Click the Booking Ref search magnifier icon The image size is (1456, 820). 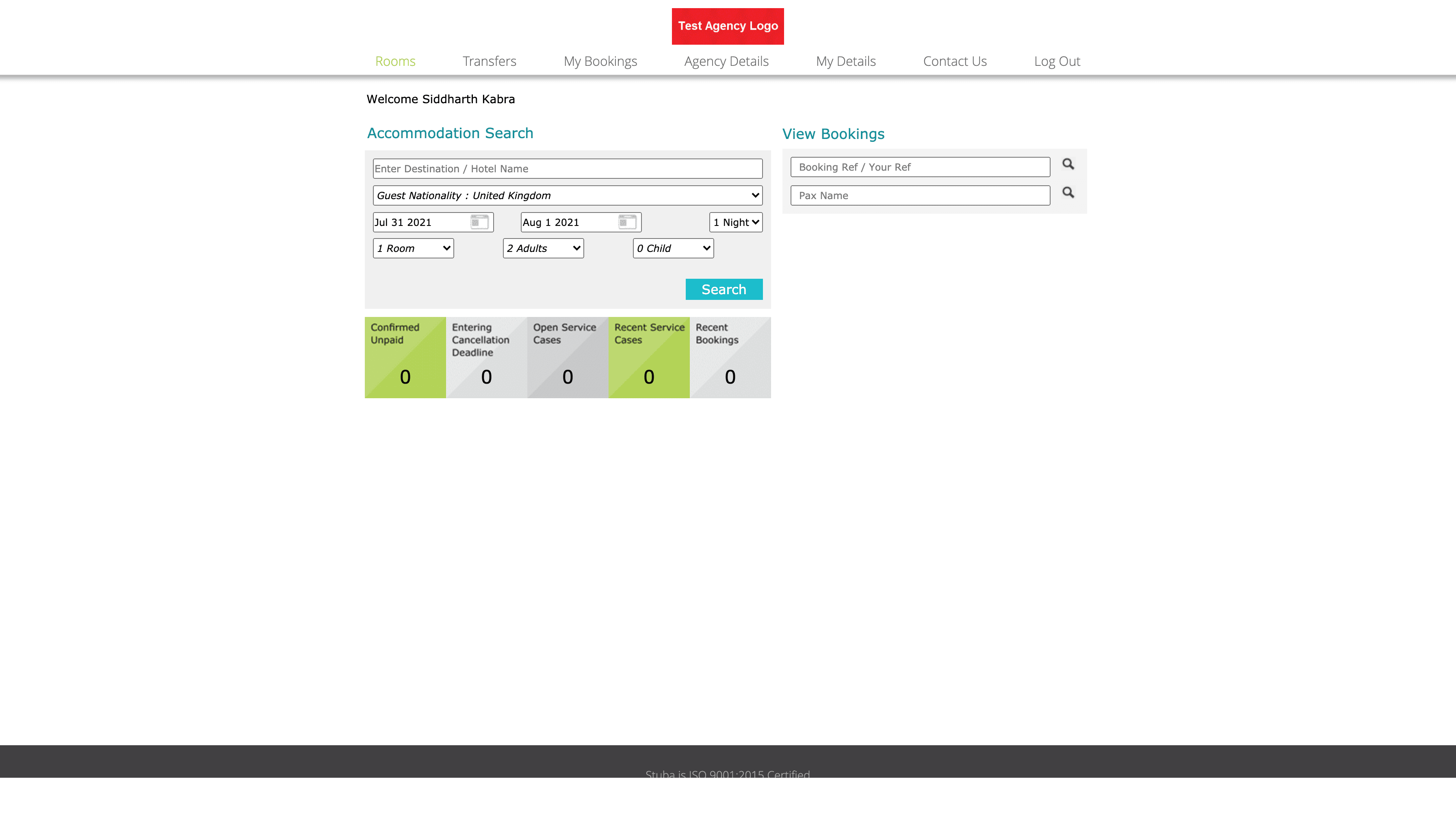1068,164
